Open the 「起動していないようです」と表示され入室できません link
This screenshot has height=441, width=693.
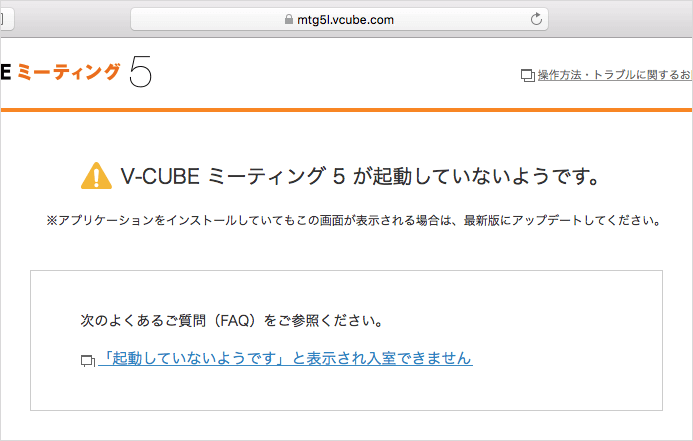click(286, 358)
